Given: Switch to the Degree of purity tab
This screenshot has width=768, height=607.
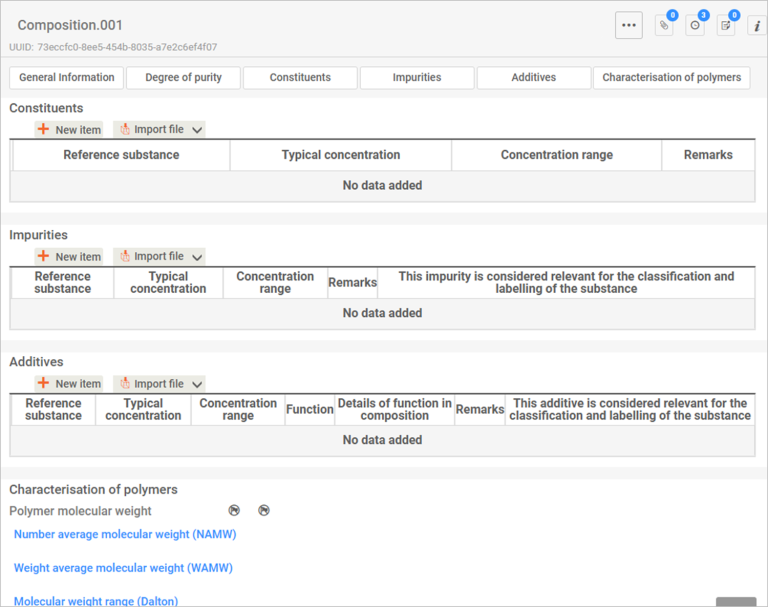Looking at the screenshot, I should click(x=183, y=77).
